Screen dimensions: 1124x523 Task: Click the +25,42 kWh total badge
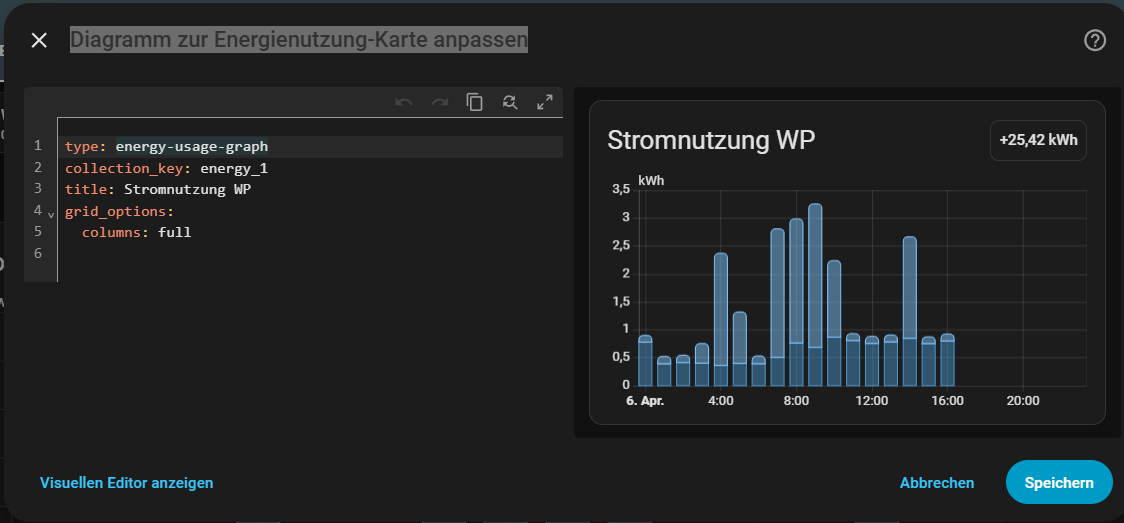coord(1038,141)
